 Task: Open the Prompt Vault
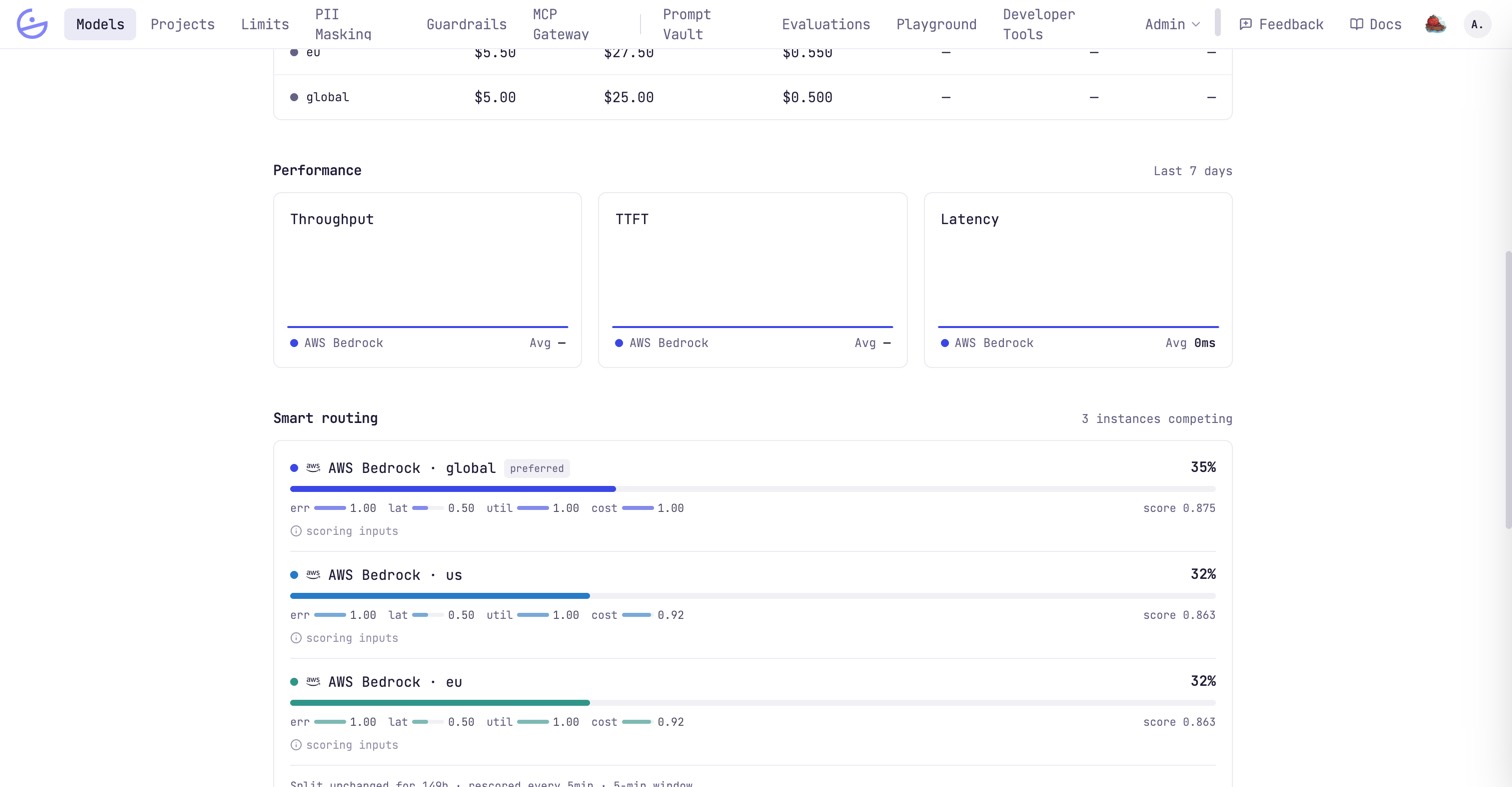tap(687, 24)
